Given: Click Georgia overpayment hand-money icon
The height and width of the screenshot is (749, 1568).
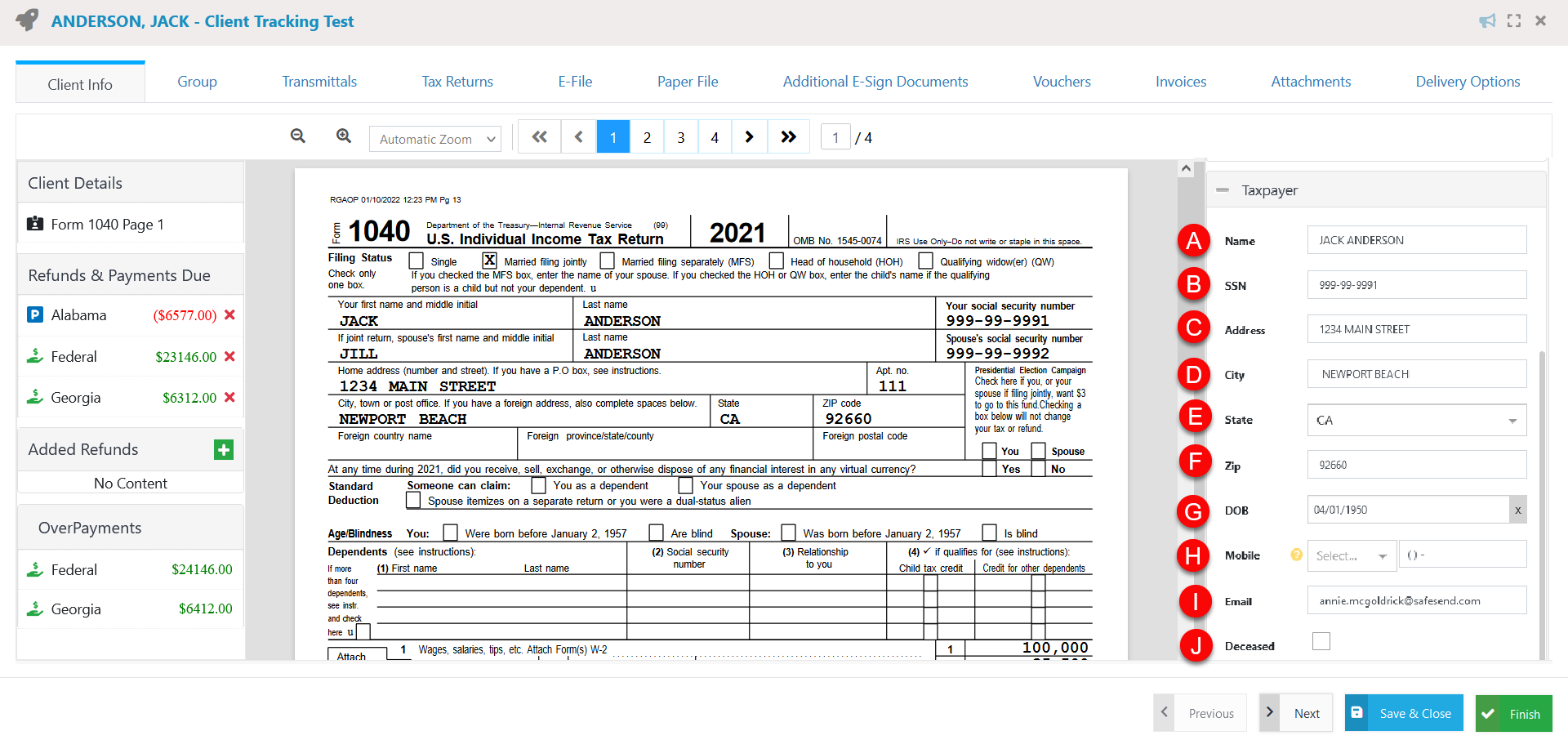Looking at the screenshot, I should click(x=35, y=609).
